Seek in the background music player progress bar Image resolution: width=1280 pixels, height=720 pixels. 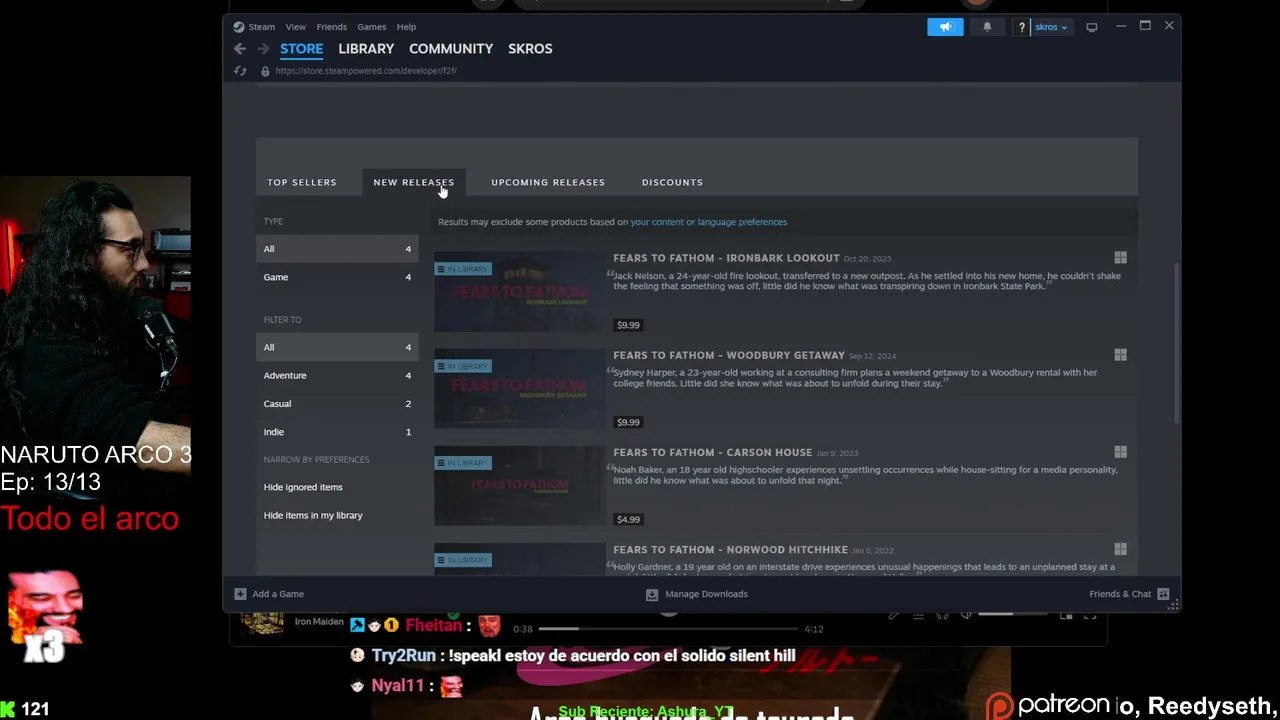(670, 629)
